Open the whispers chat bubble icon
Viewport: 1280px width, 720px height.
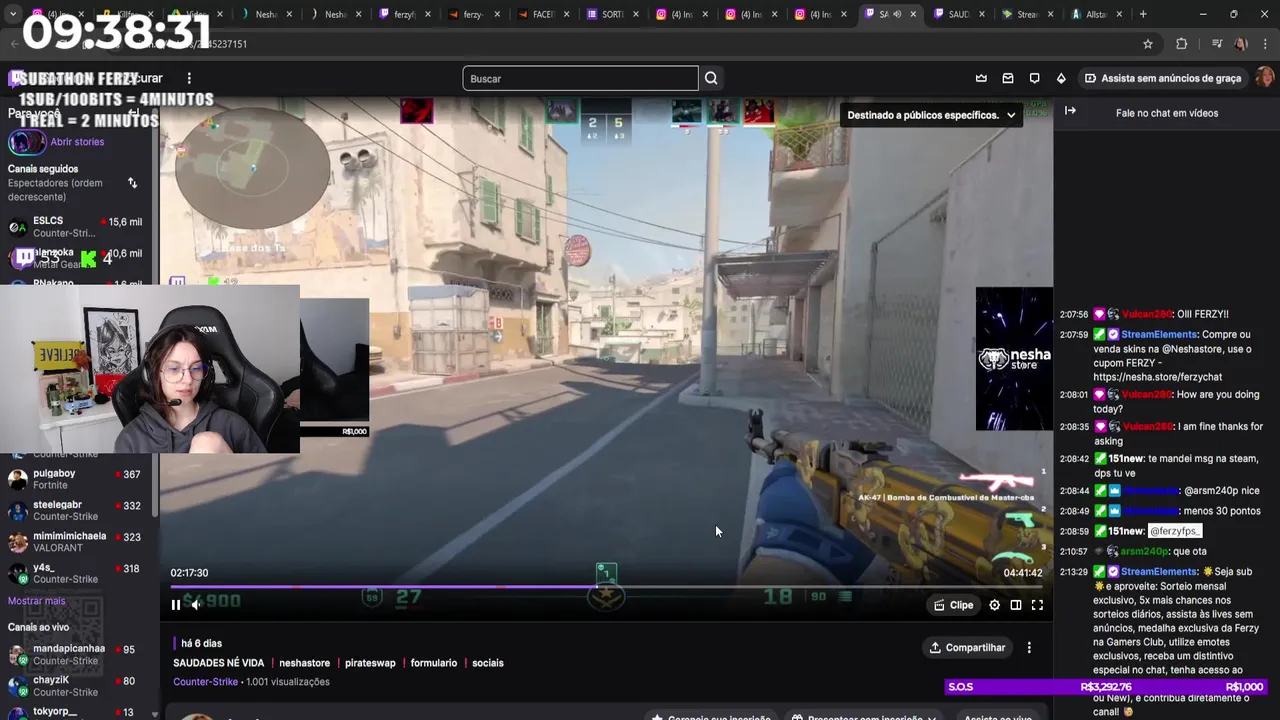pyautogui.click(x=1034, y=78)
